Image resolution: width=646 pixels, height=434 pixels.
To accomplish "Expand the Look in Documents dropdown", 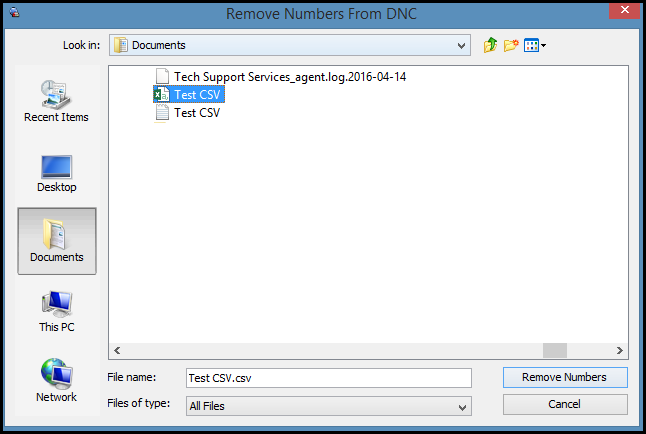I will pos(461,45).
